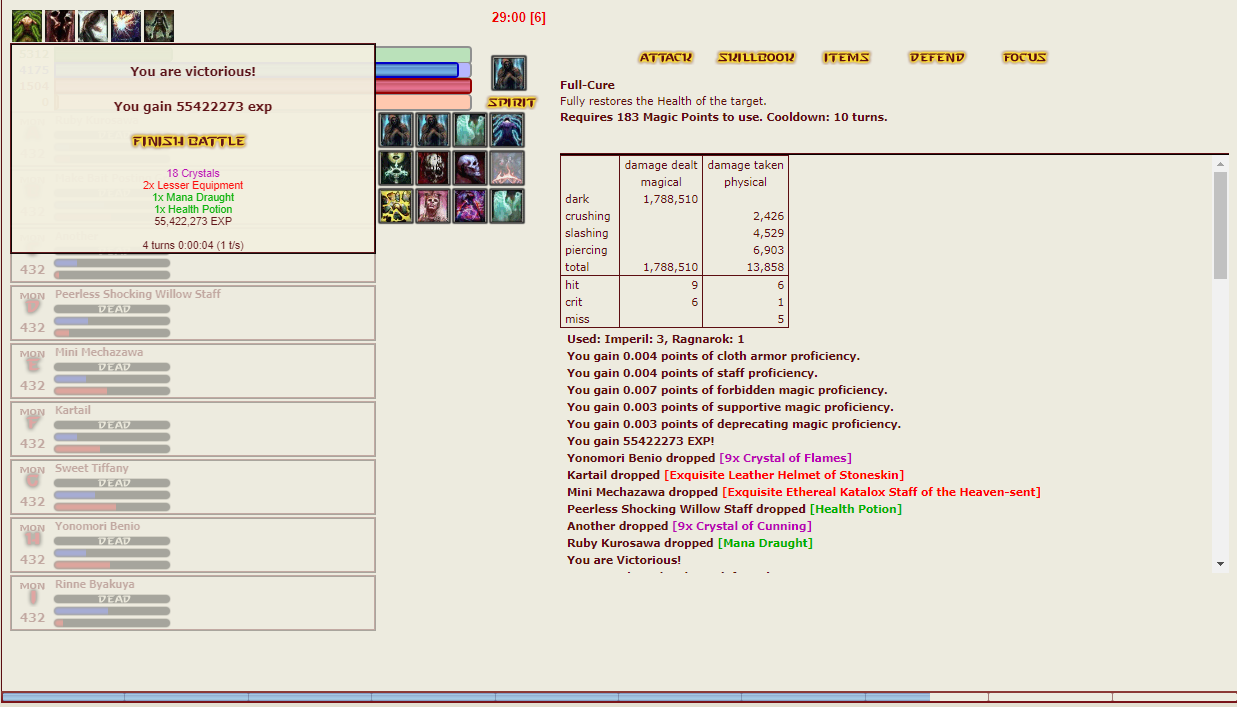Open the Attack menu
Screen dimensions: 1237x707
click(665, 58)
